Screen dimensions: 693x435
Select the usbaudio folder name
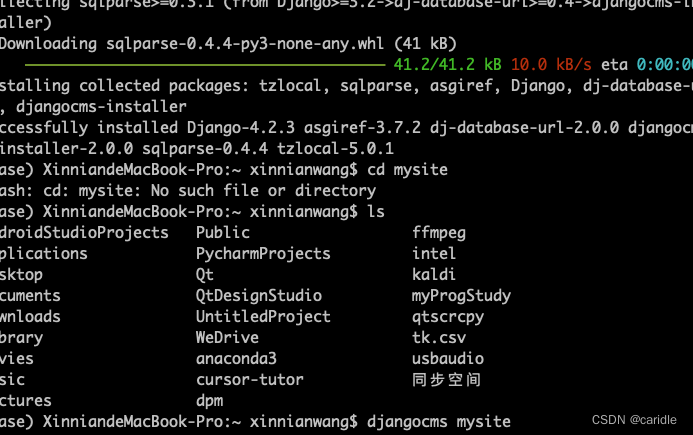[448, 358]
